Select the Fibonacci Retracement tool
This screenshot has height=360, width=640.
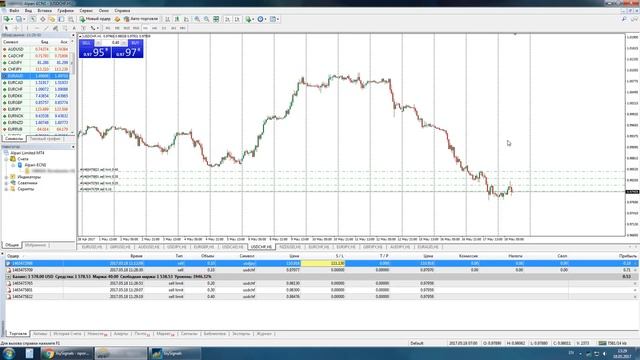coord(64,28)
